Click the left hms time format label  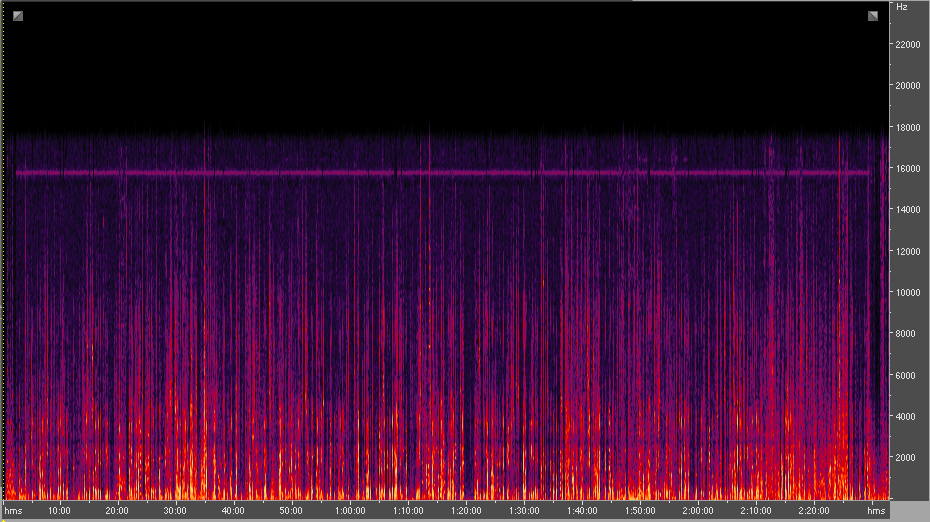click(13, 511)
